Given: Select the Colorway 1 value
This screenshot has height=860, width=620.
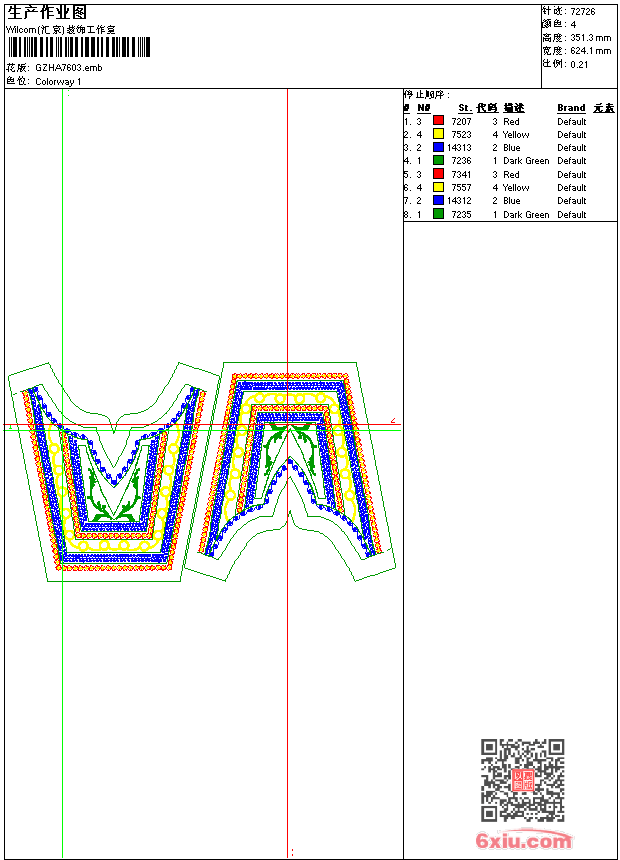Looking at the screenshot, I should pos(58,82).
